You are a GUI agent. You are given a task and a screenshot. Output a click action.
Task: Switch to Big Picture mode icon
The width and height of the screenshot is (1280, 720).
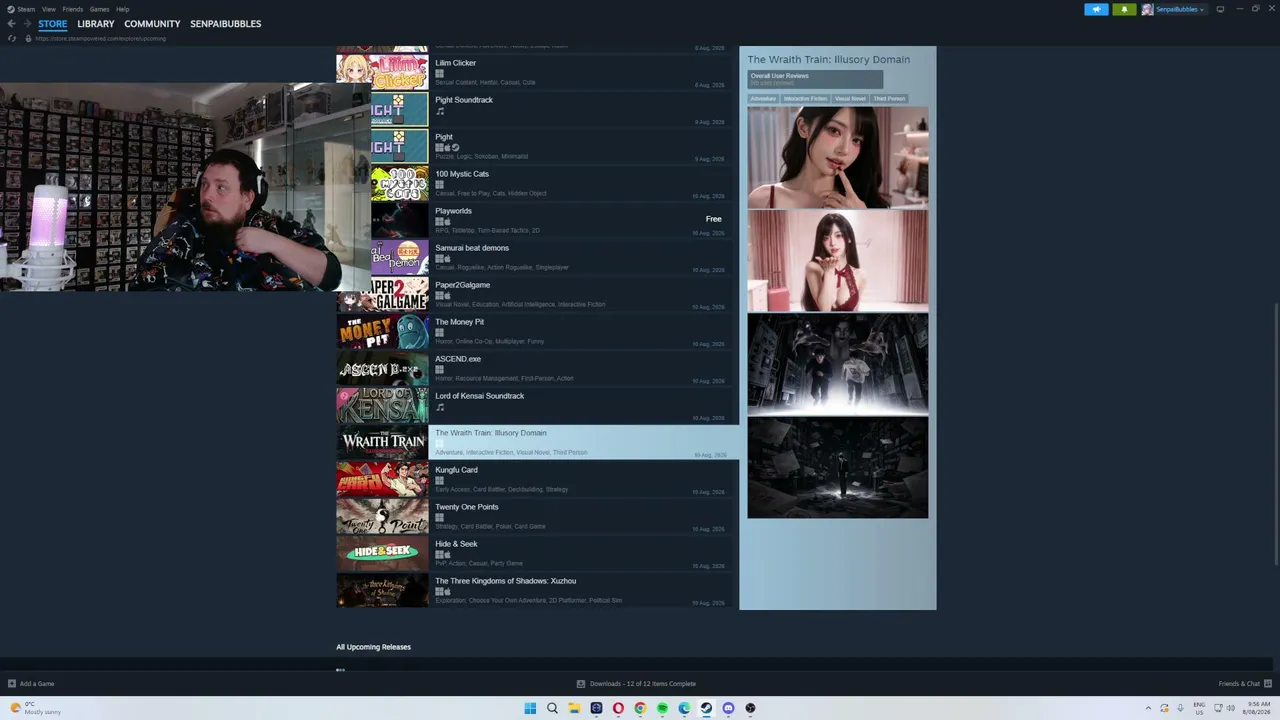tap(1220, 9)
